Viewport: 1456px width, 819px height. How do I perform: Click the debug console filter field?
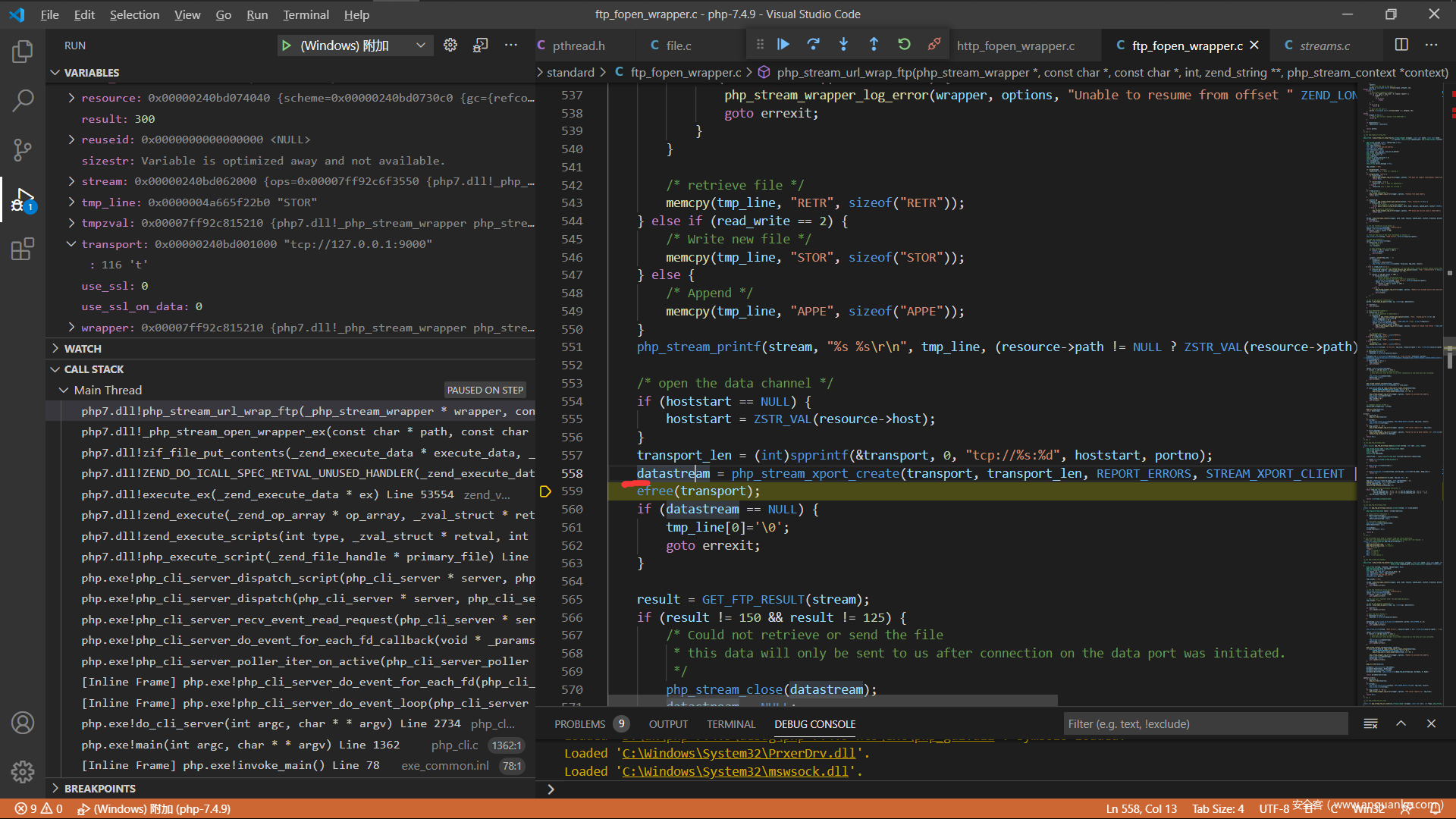[x=1206, y=724]
